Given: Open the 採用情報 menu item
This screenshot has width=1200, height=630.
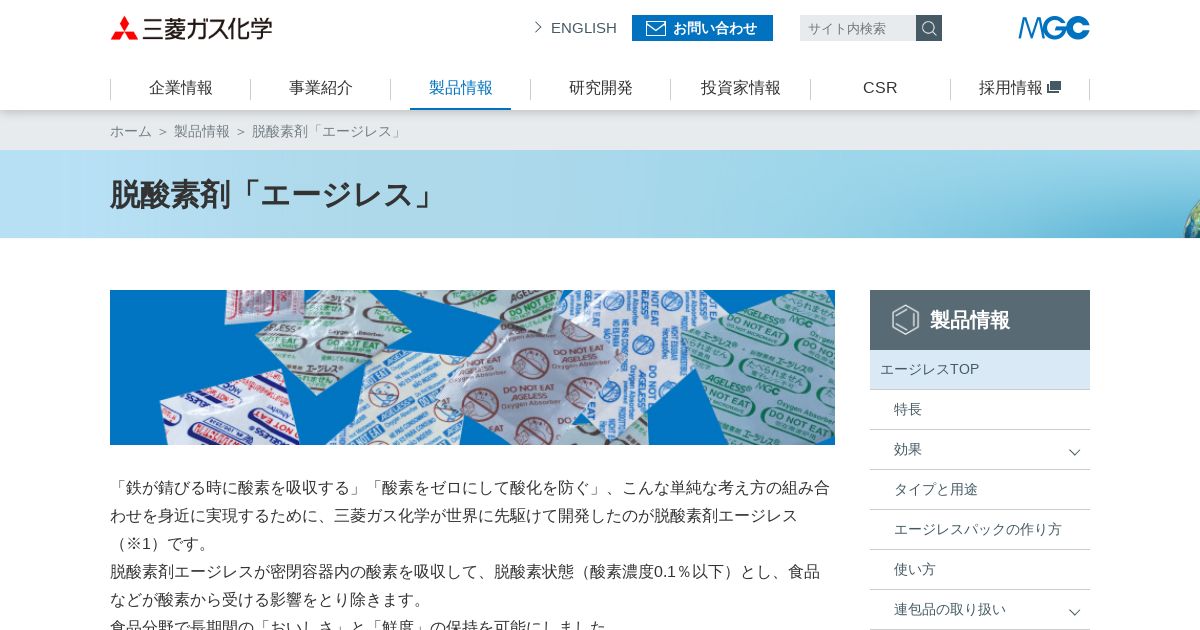Looking at the screenshot, I should (1020, 88).
